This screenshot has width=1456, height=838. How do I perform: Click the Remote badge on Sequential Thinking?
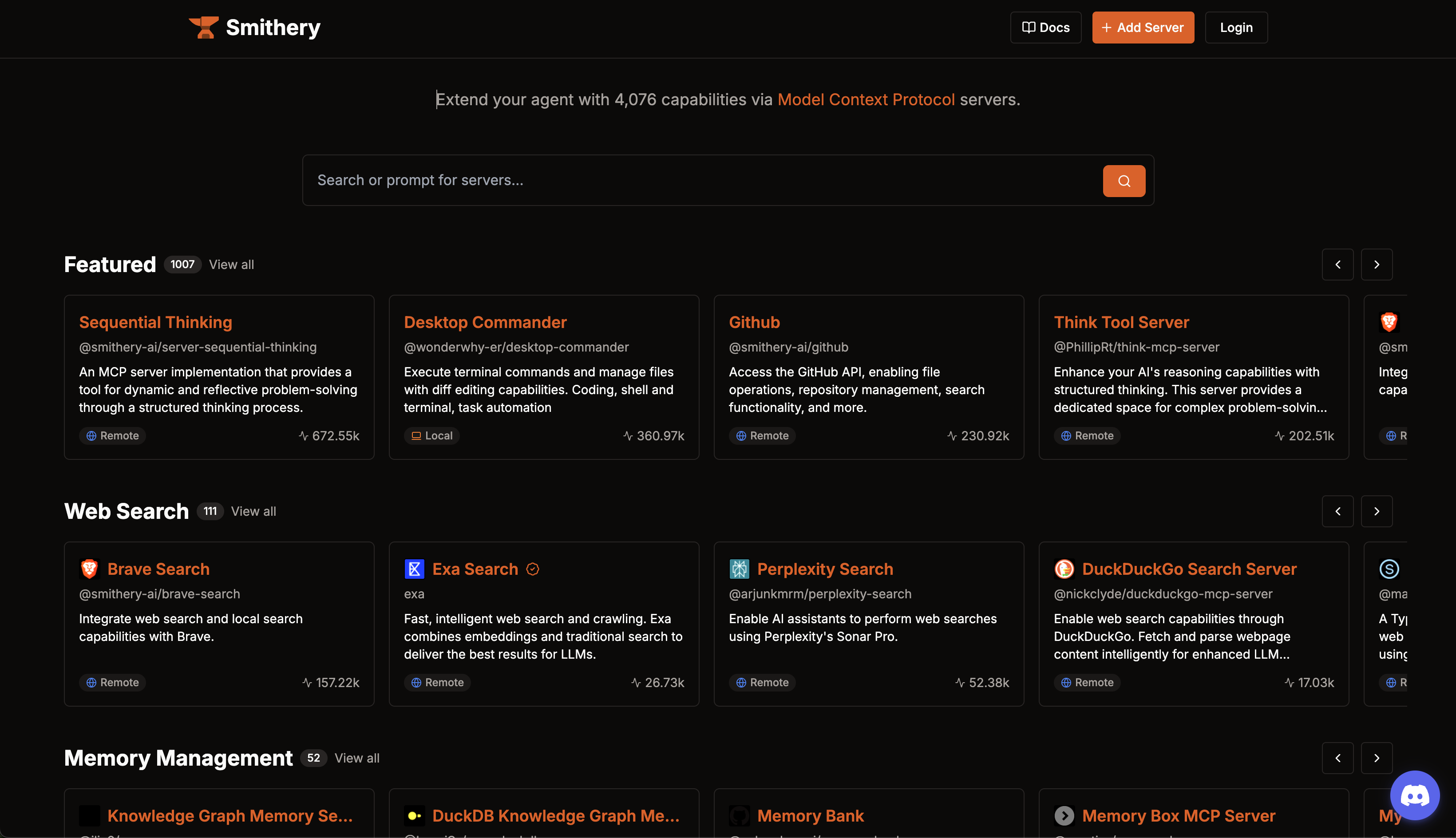pyautogui.click(x=112, y=436)
